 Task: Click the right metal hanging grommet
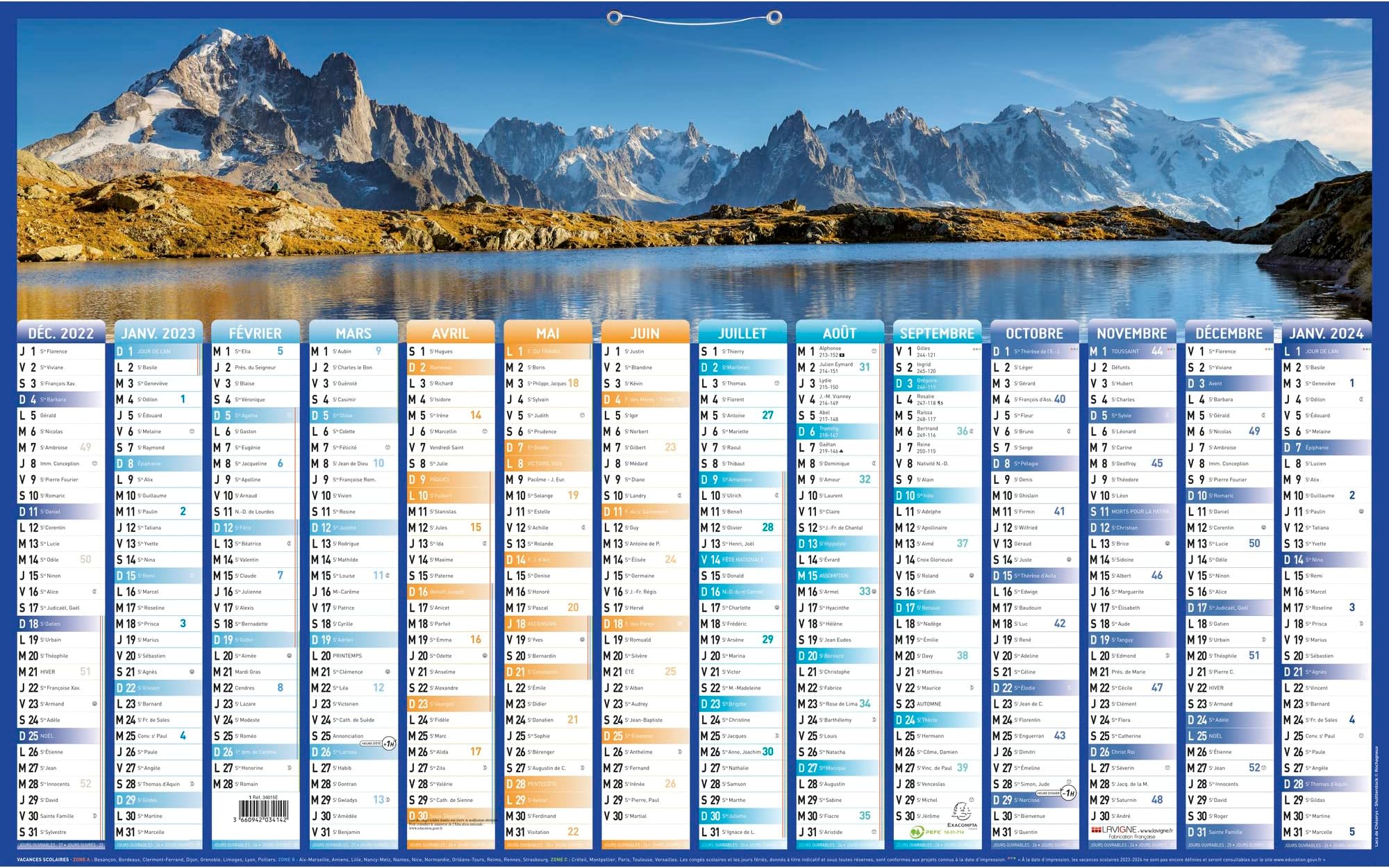[x=773, y=17]
